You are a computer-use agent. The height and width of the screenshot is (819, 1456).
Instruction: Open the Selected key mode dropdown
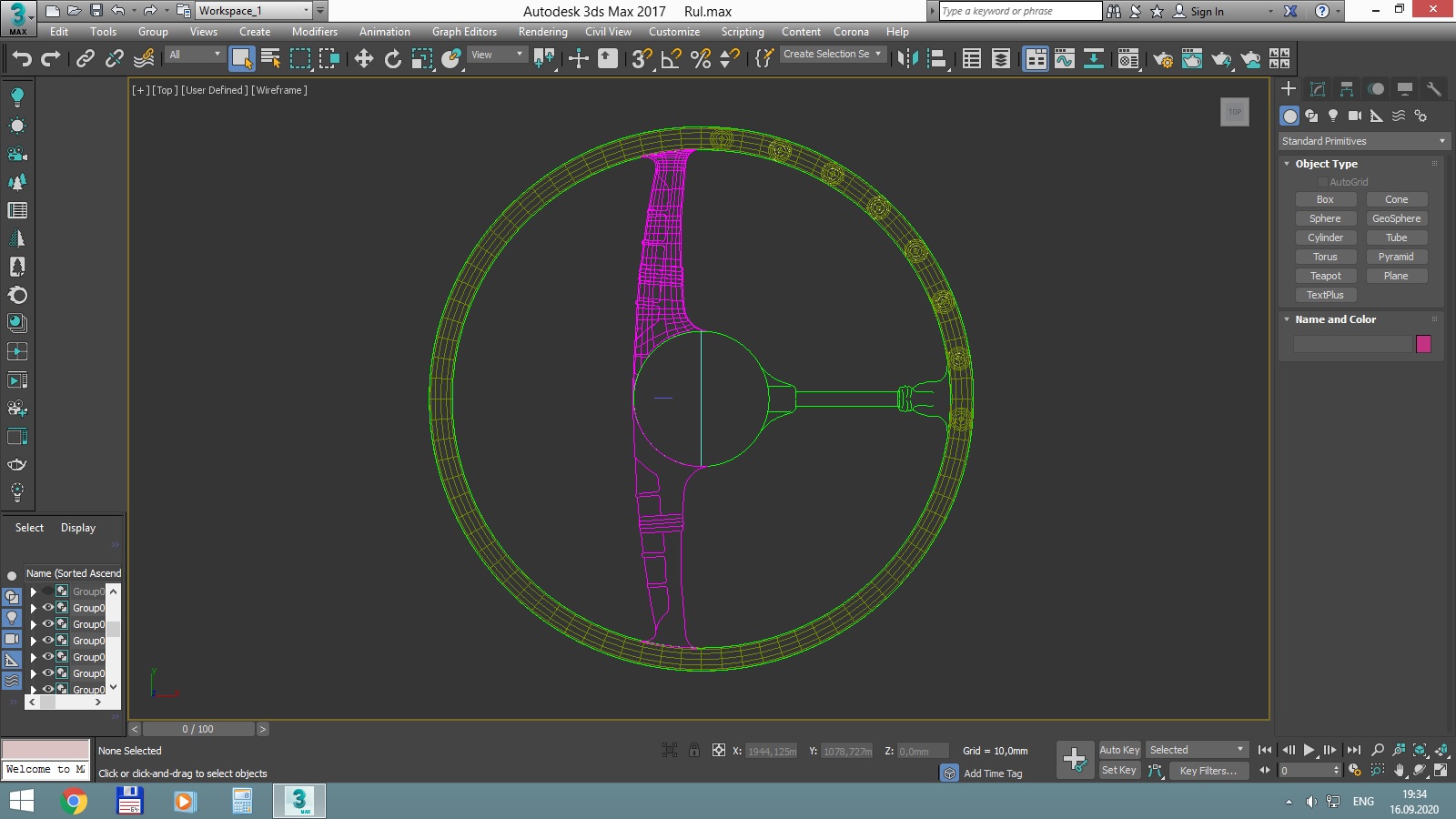(x=1197, y=750)
